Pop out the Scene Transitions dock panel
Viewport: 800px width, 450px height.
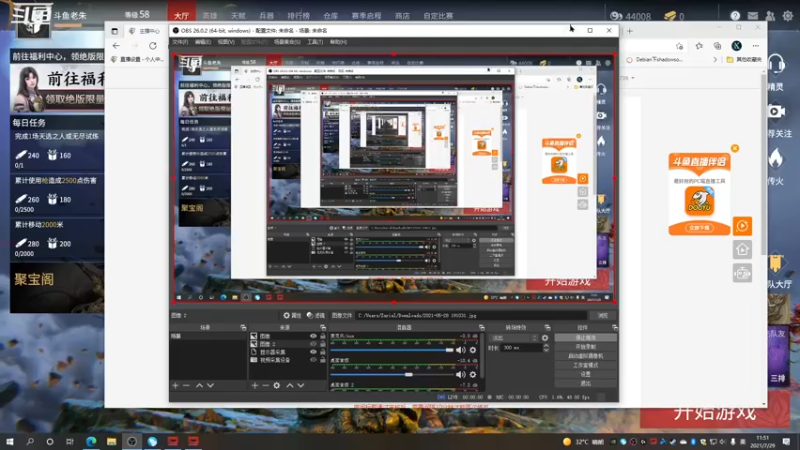pyautogui.click(x=547, y=328)
